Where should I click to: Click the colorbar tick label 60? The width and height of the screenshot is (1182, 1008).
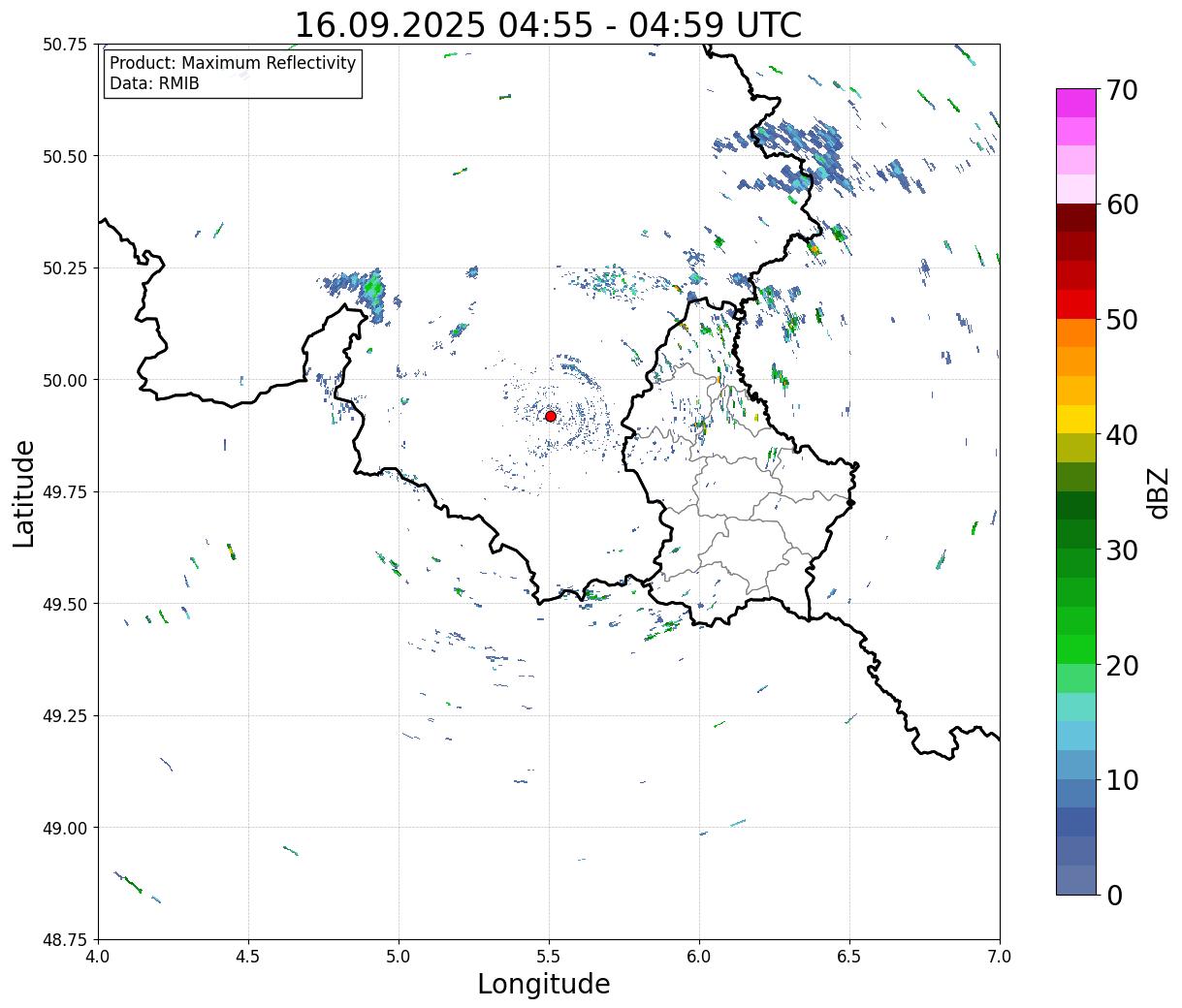pyautogui.click(x=1122, y=205)
